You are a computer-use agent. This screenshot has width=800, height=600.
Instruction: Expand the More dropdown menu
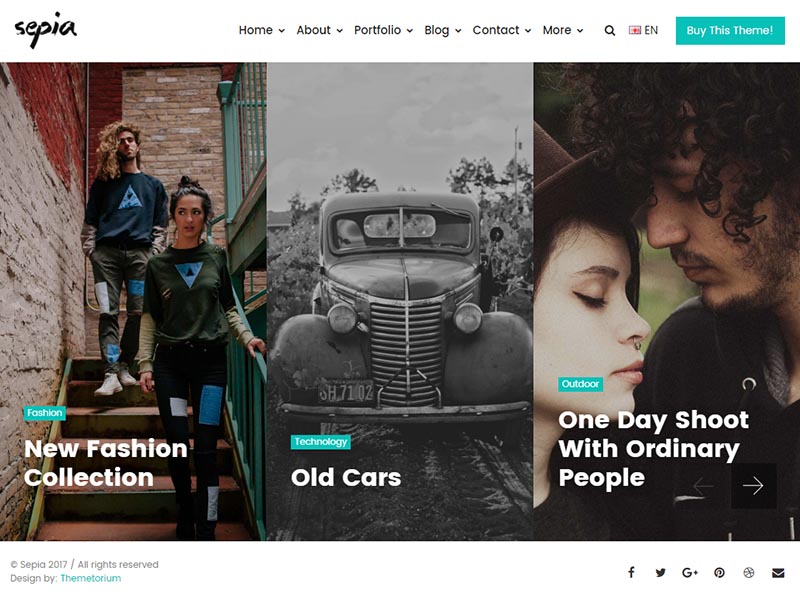563,30
